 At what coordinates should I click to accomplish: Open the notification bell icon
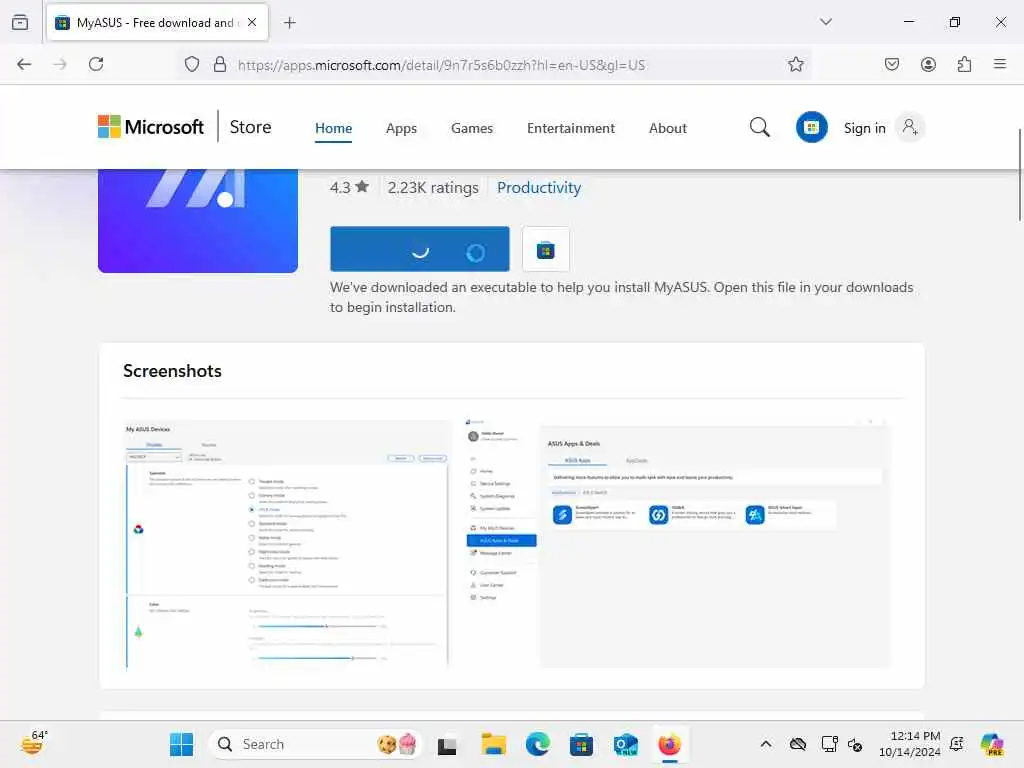point(957,744)
